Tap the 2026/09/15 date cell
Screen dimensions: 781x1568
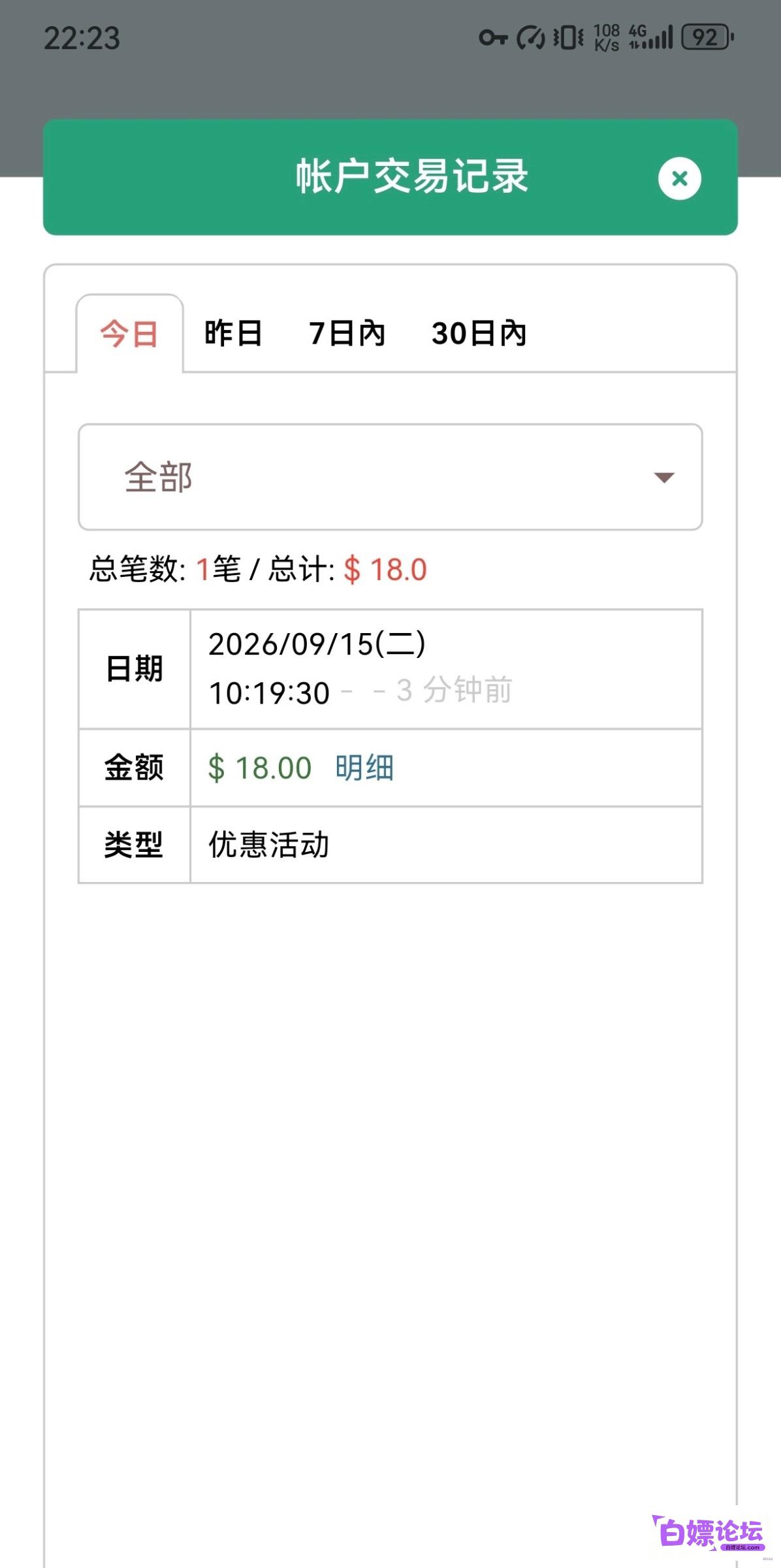tap(446, 669)
